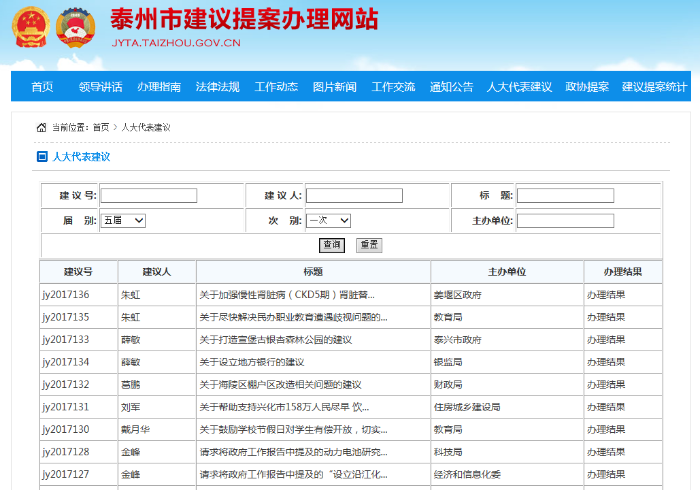Click the 主办单位 input box
This screenshot has width=700, height=490.
pyautogui.click(x=565, y=220)
